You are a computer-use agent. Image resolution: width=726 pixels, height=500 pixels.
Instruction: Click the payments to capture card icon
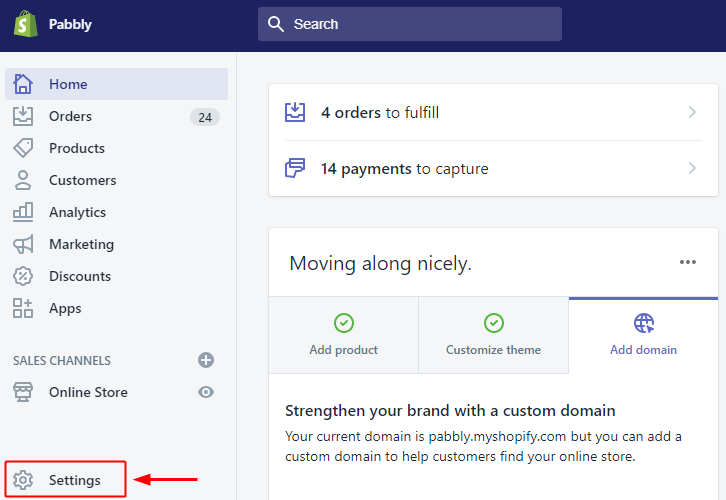pyautogui.click(x=295, y=168)
